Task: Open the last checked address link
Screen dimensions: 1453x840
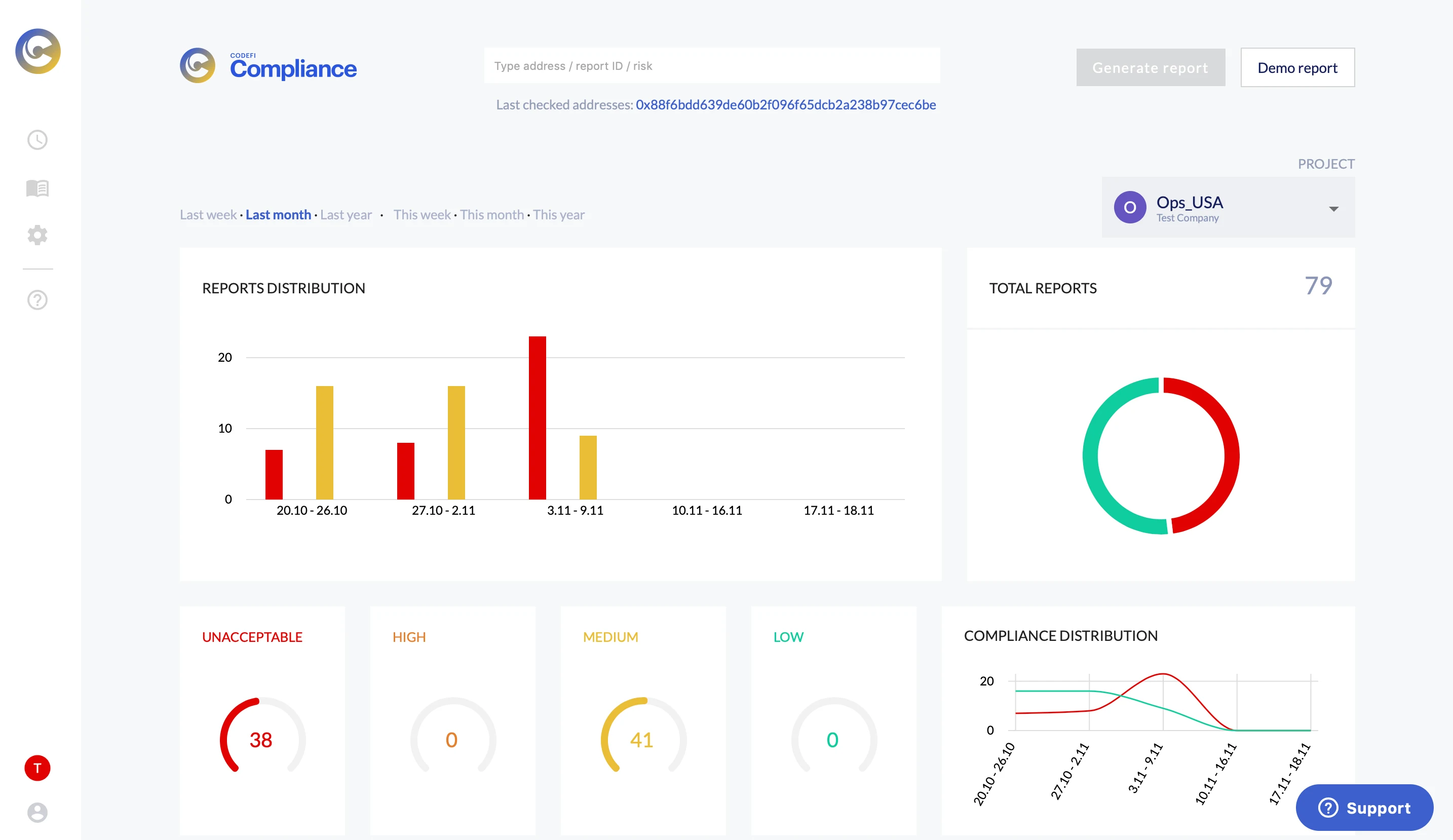Action: pyautogui.click(x=785, y=105)
